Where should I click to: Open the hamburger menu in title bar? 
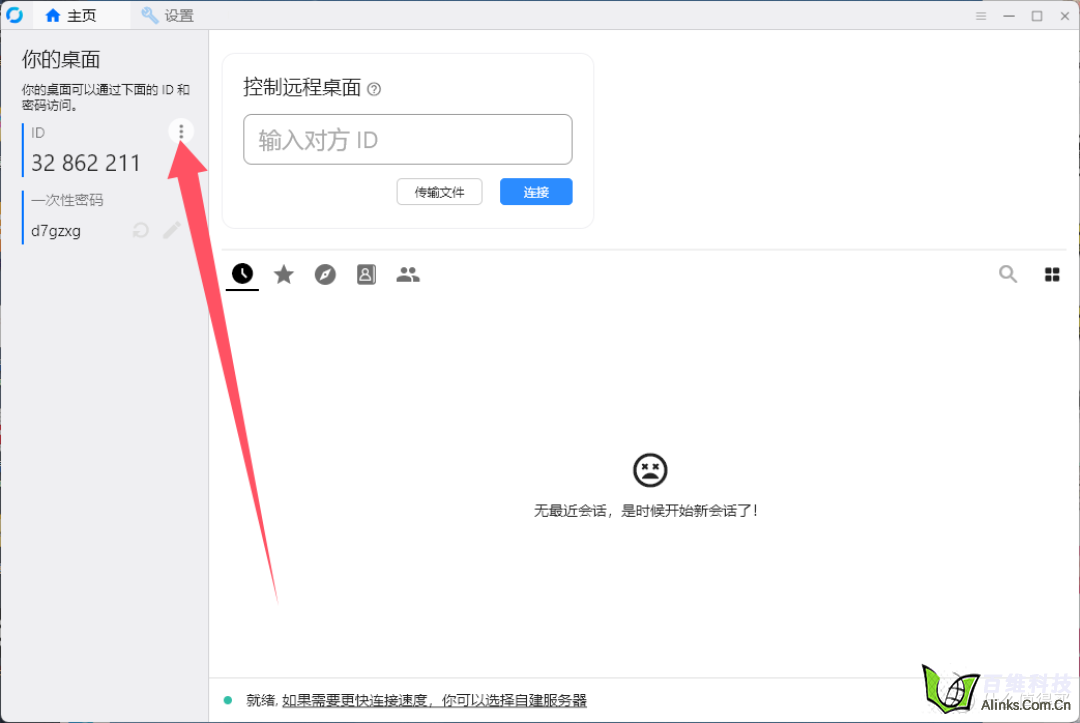click(981, 15)
